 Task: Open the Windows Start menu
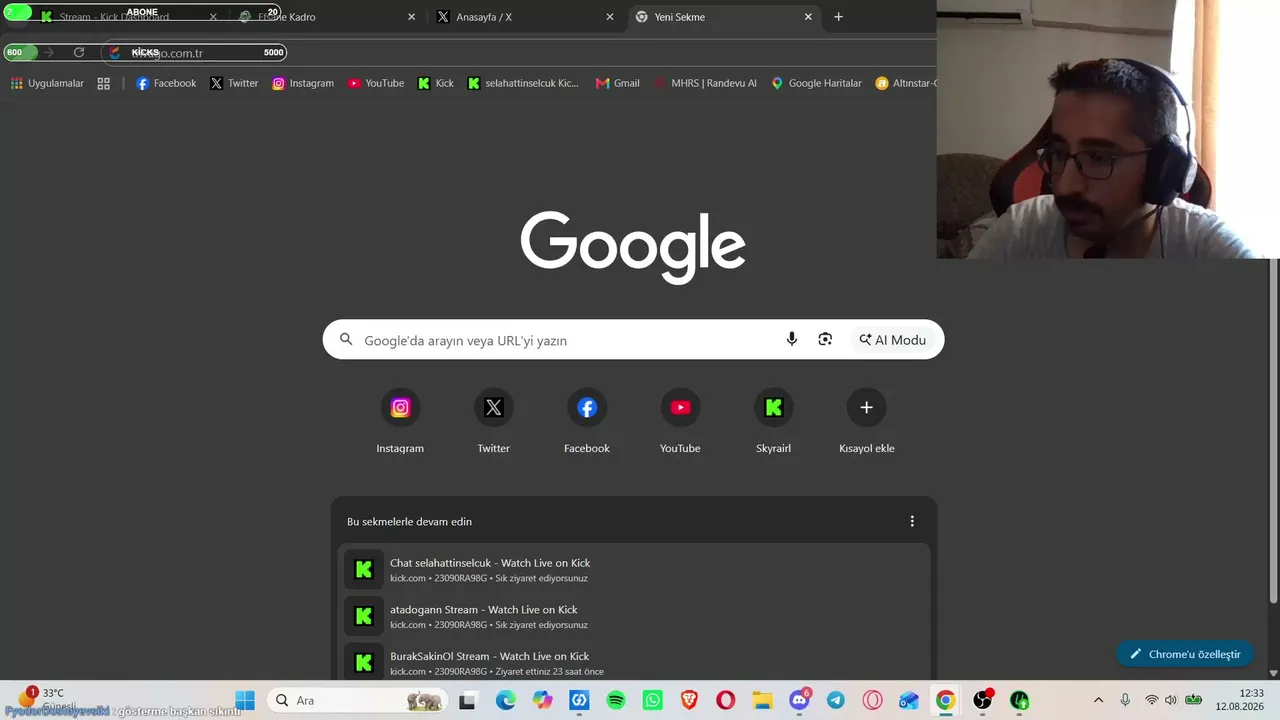[245, 700]
